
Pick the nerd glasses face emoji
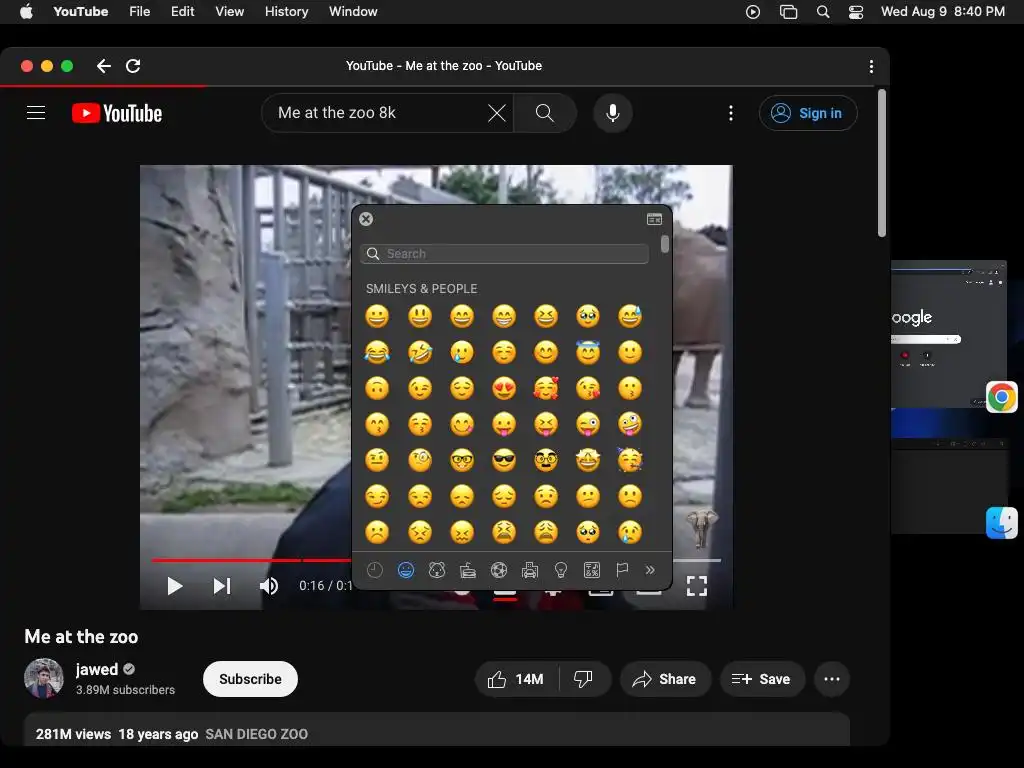tap(462, 460)
